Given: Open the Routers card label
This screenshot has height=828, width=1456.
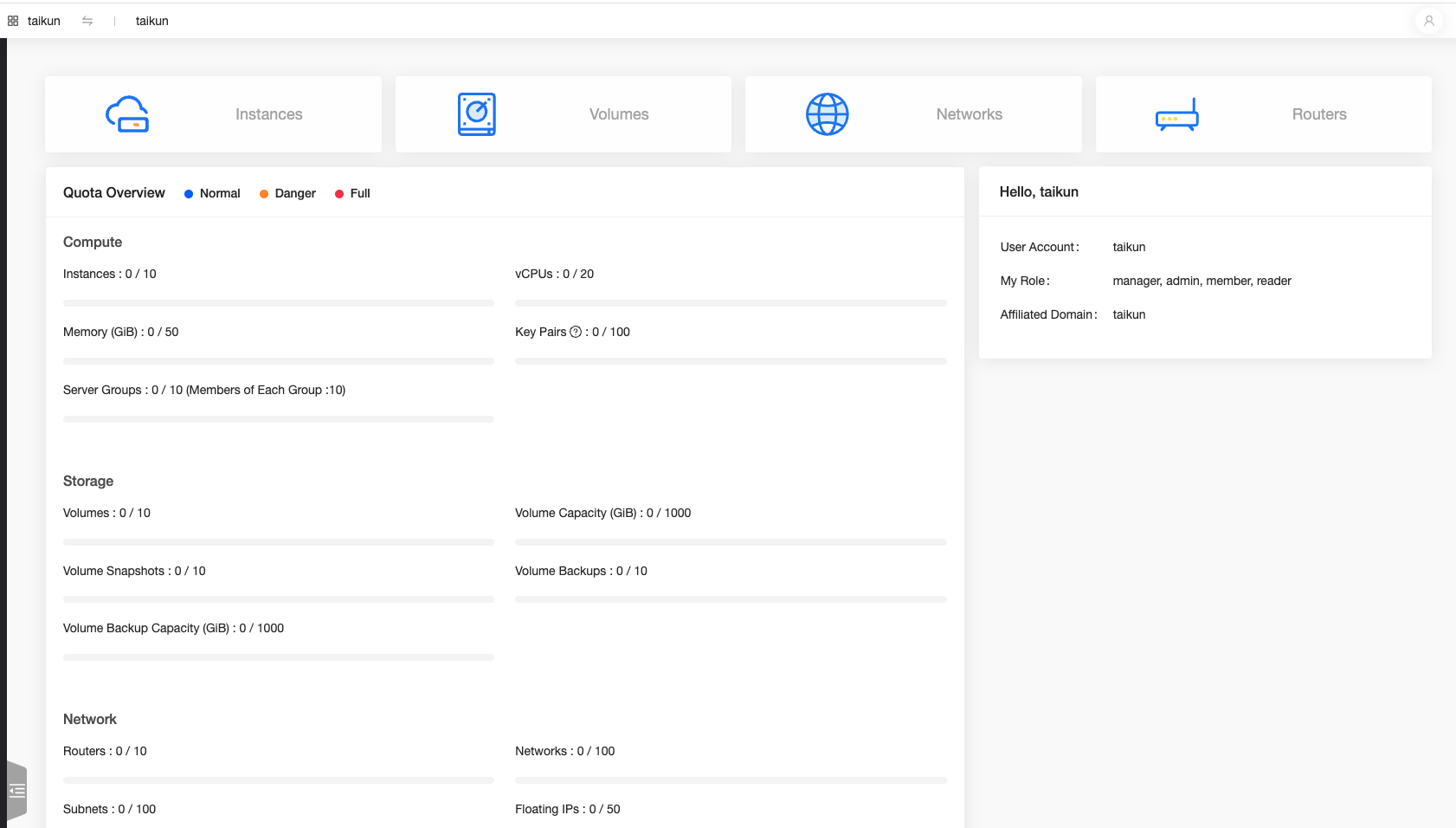Looking at the screenshot, I should pos(1319,114).
